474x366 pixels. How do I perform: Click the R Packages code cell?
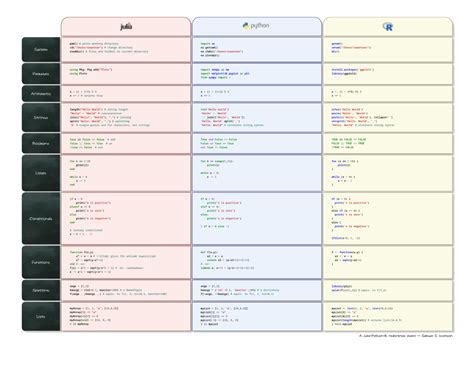click(x=388, y=73)
